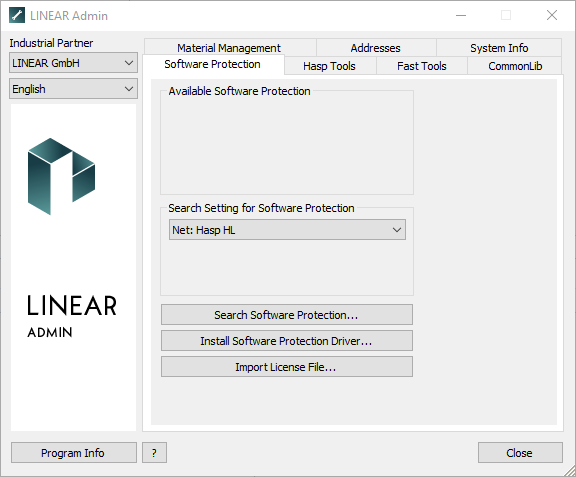The image size is (576, 477).
Task: Click the Search Software Protection button
Action: [287, 315]
